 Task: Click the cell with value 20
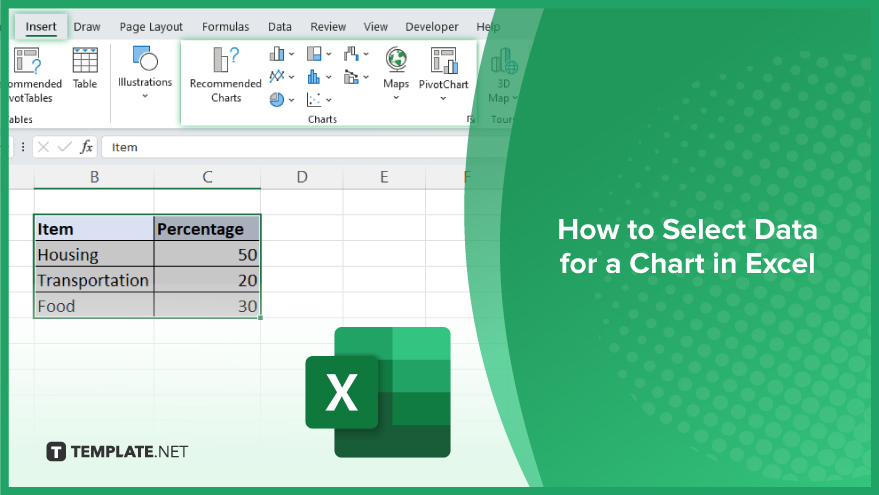click(x=207, y=280)
